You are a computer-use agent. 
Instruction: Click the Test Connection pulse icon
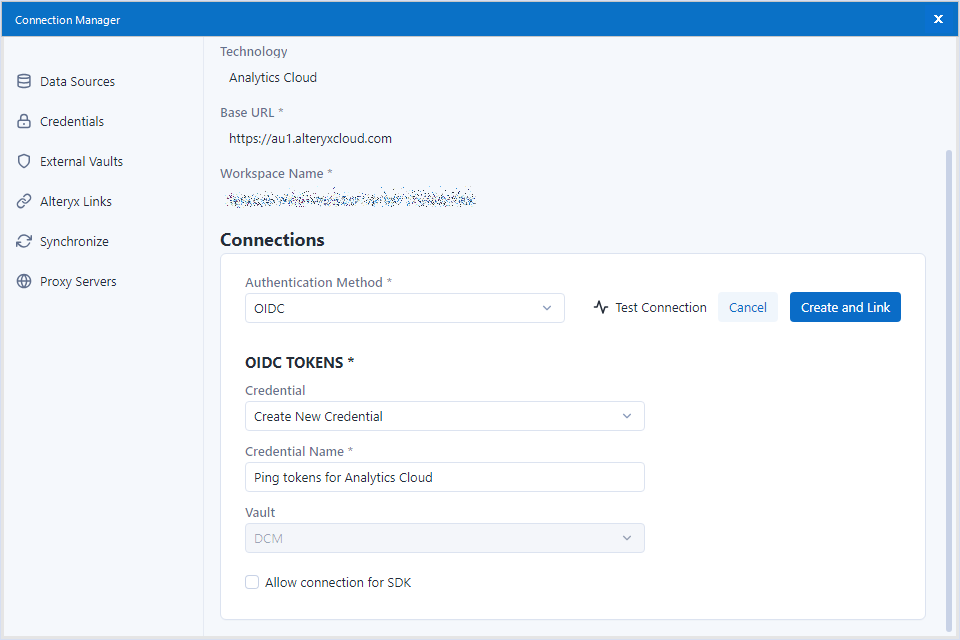(x=601, y=307)
